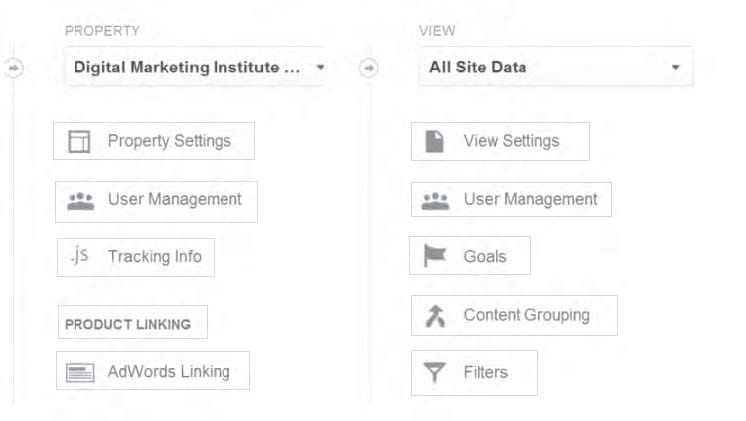Select Content Grouping option
Viewport: 746px width, 421px height.
point(514,315)
